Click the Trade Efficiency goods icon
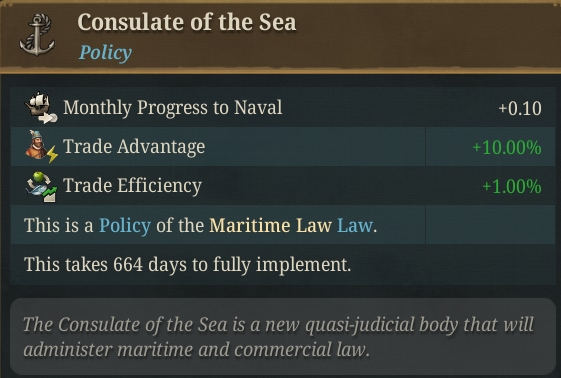This screenshot has width=561, height=378. point(41,186)
